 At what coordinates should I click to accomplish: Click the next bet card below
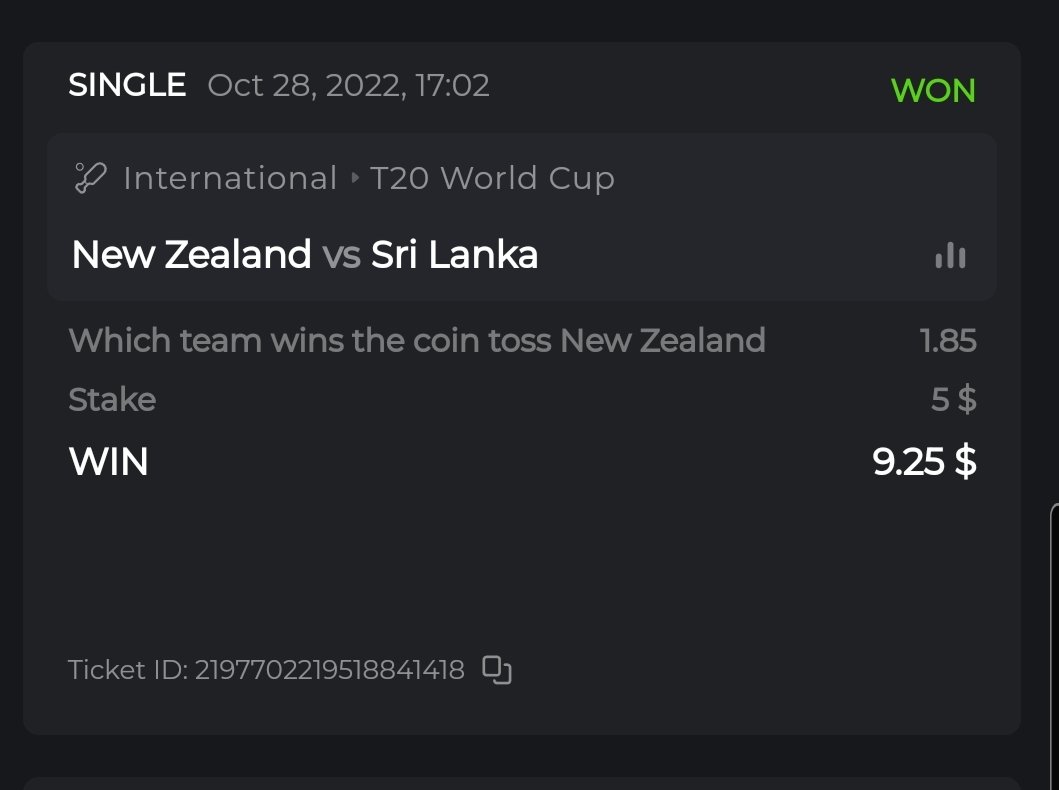coord(520,783)
